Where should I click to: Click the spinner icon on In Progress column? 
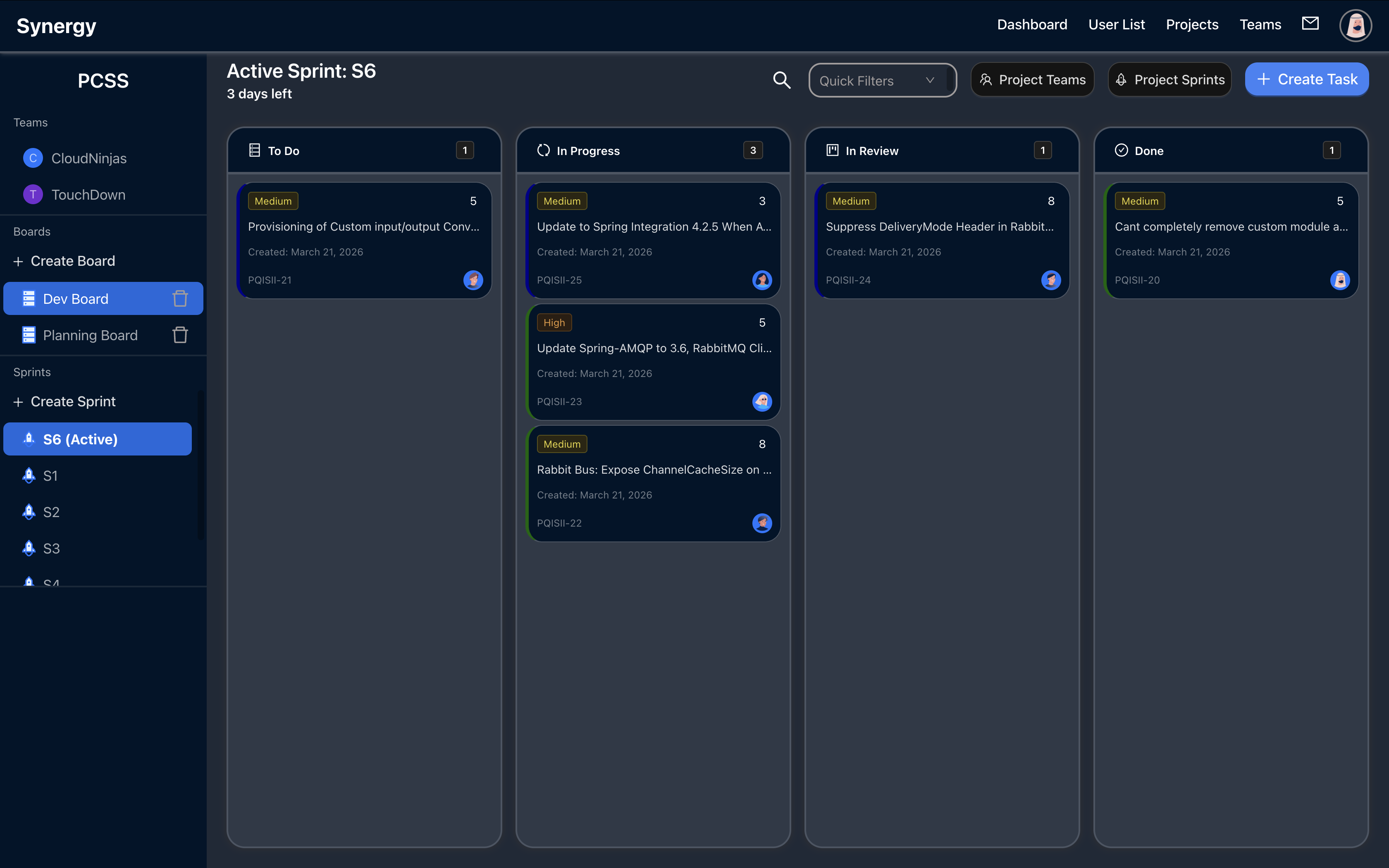tap(544, 150)
